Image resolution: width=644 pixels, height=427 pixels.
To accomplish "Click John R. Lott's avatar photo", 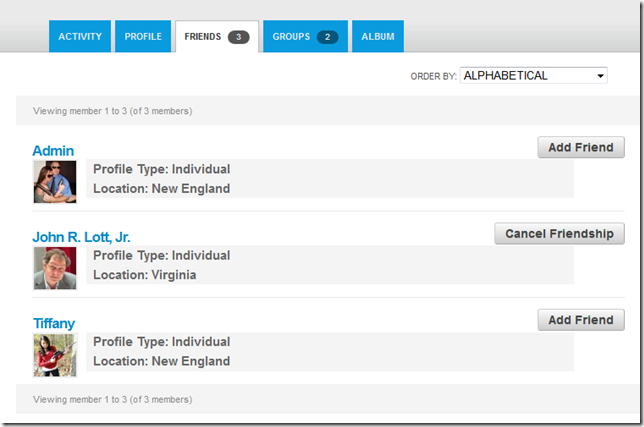I will (x=55, y=268).
